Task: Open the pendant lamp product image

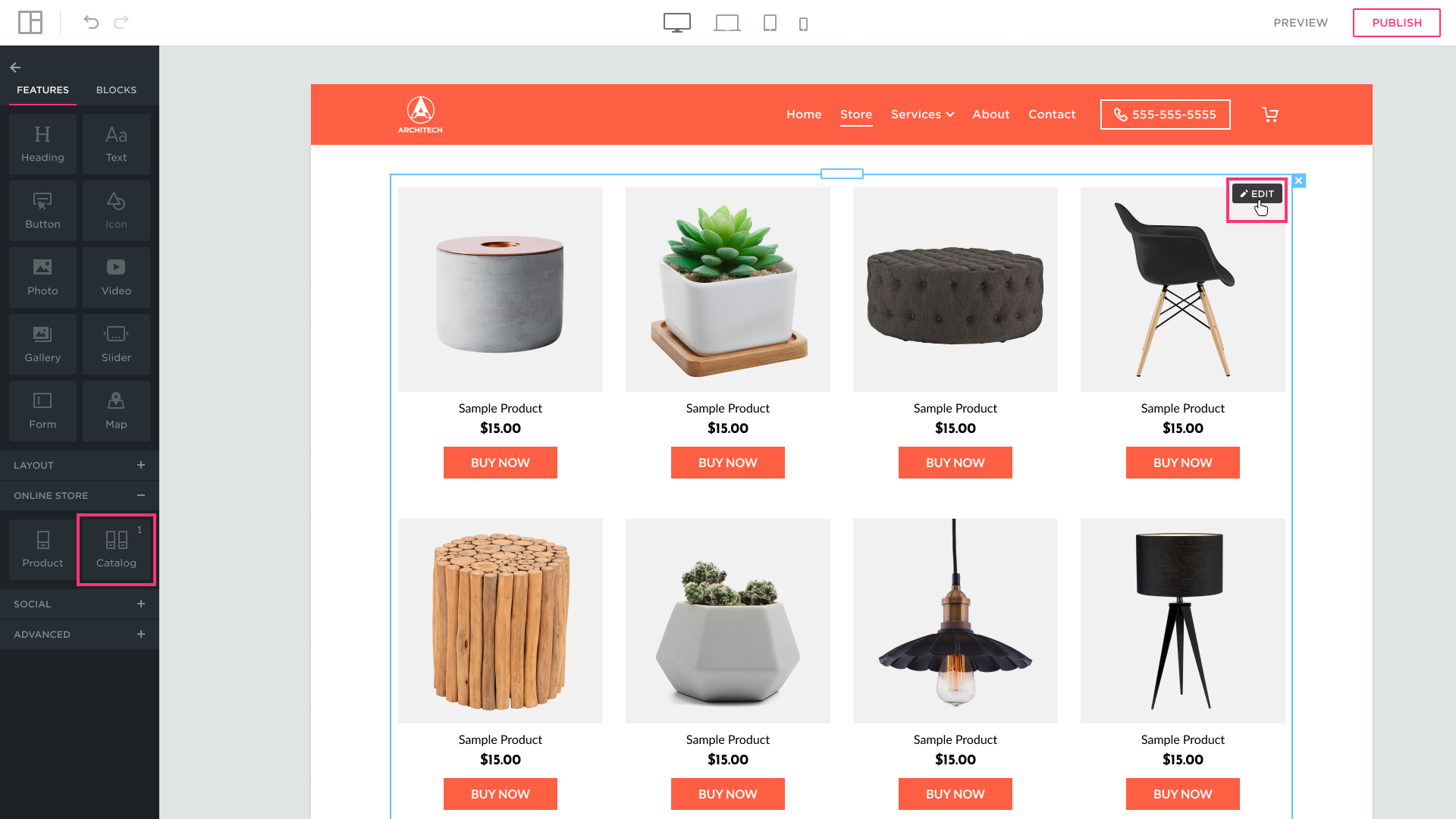Action: point(955,621)
